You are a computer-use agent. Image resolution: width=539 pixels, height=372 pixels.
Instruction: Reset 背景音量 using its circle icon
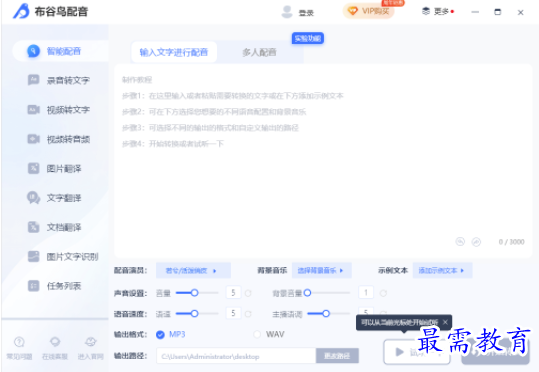(x=383, y=293)
